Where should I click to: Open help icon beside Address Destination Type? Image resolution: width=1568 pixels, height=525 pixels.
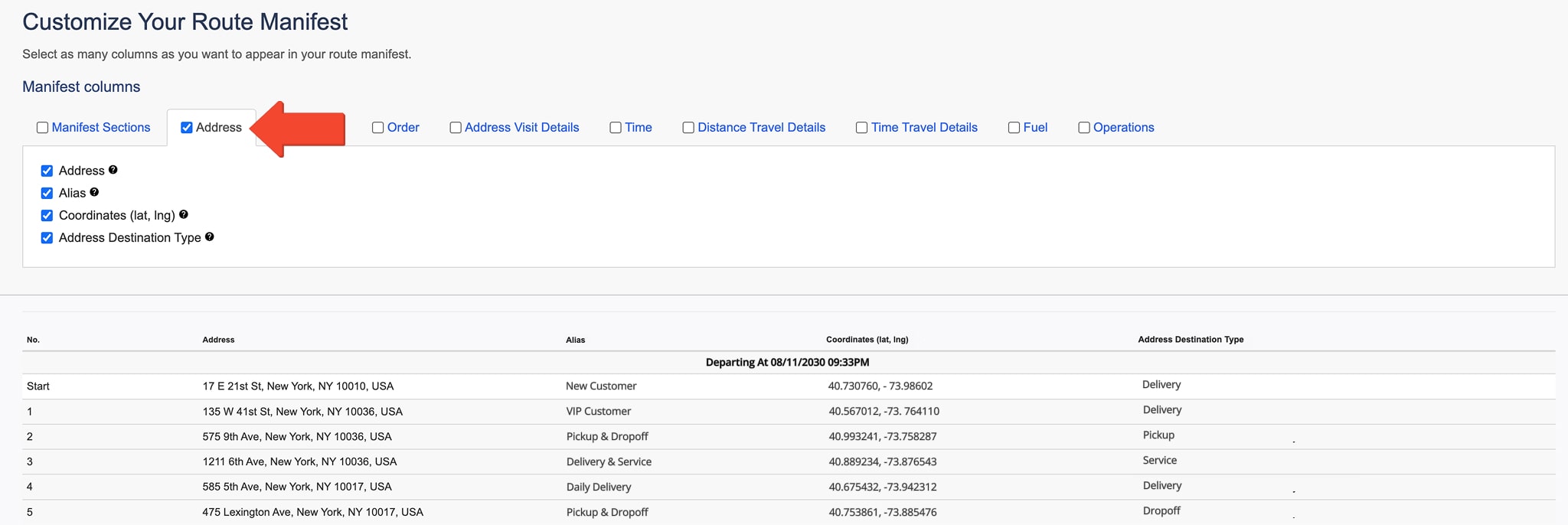tap(210, 236)
